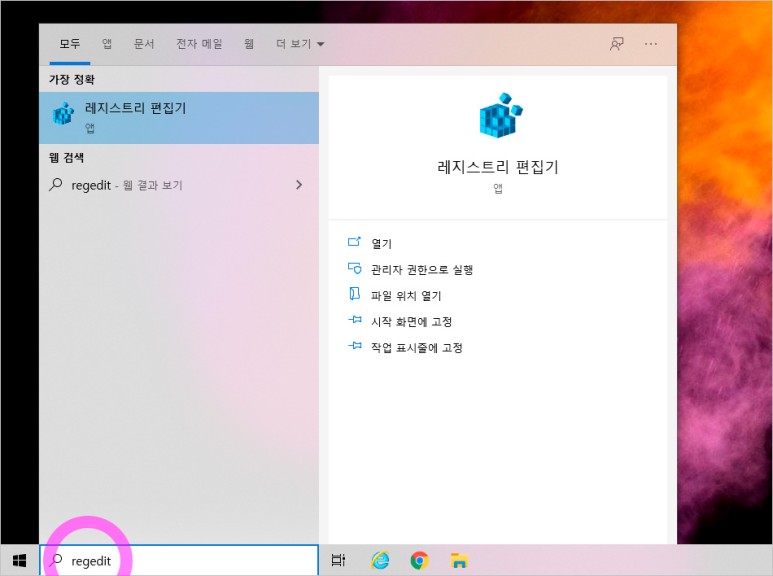Switch to the 문서 tab
Image resolution: width=773 pixels, height=576 pixels.
click(144, 44)
